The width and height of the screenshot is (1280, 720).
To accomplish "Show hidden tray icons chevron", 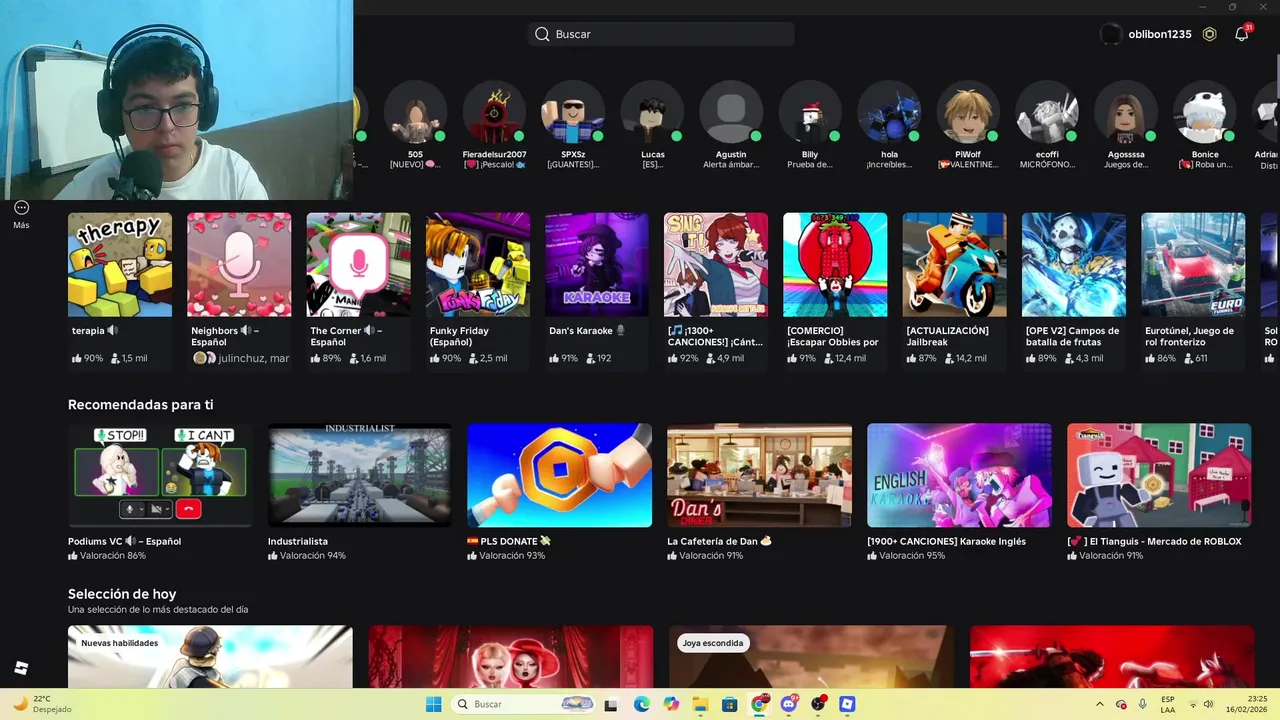I will (x=1100, y=704).
